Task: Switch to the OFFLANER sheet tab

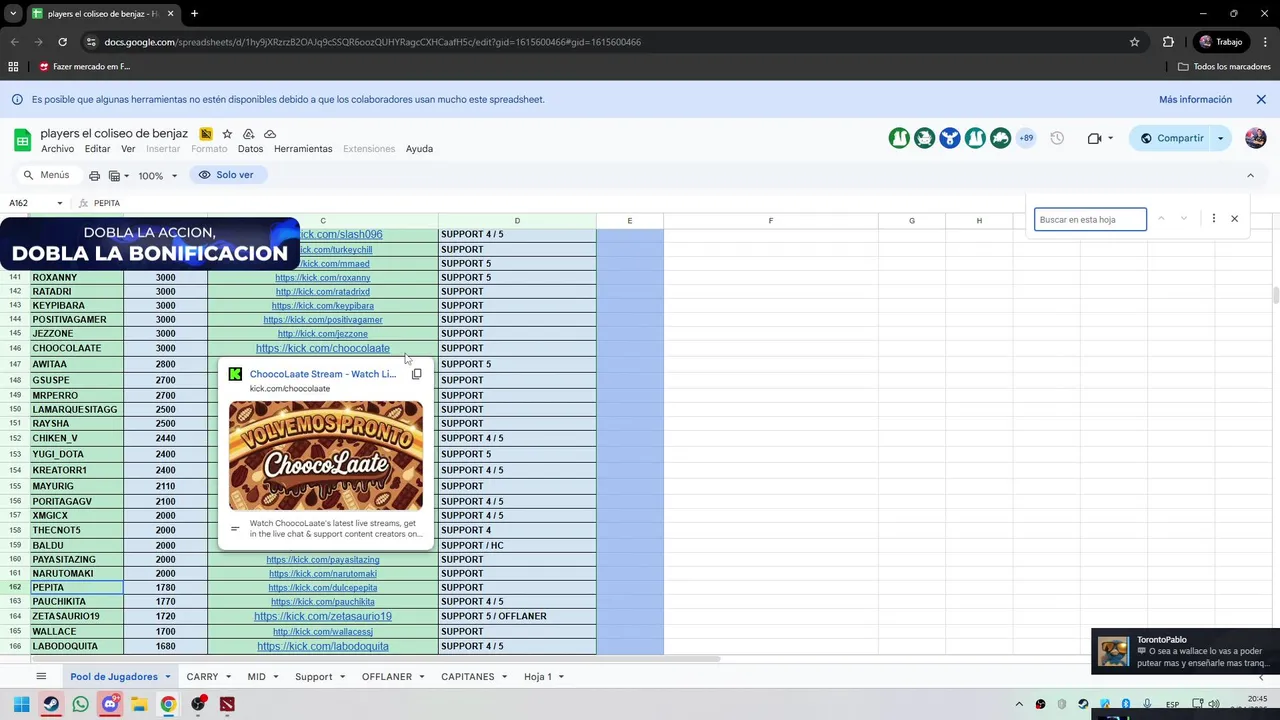Action: tap(386, 677)
